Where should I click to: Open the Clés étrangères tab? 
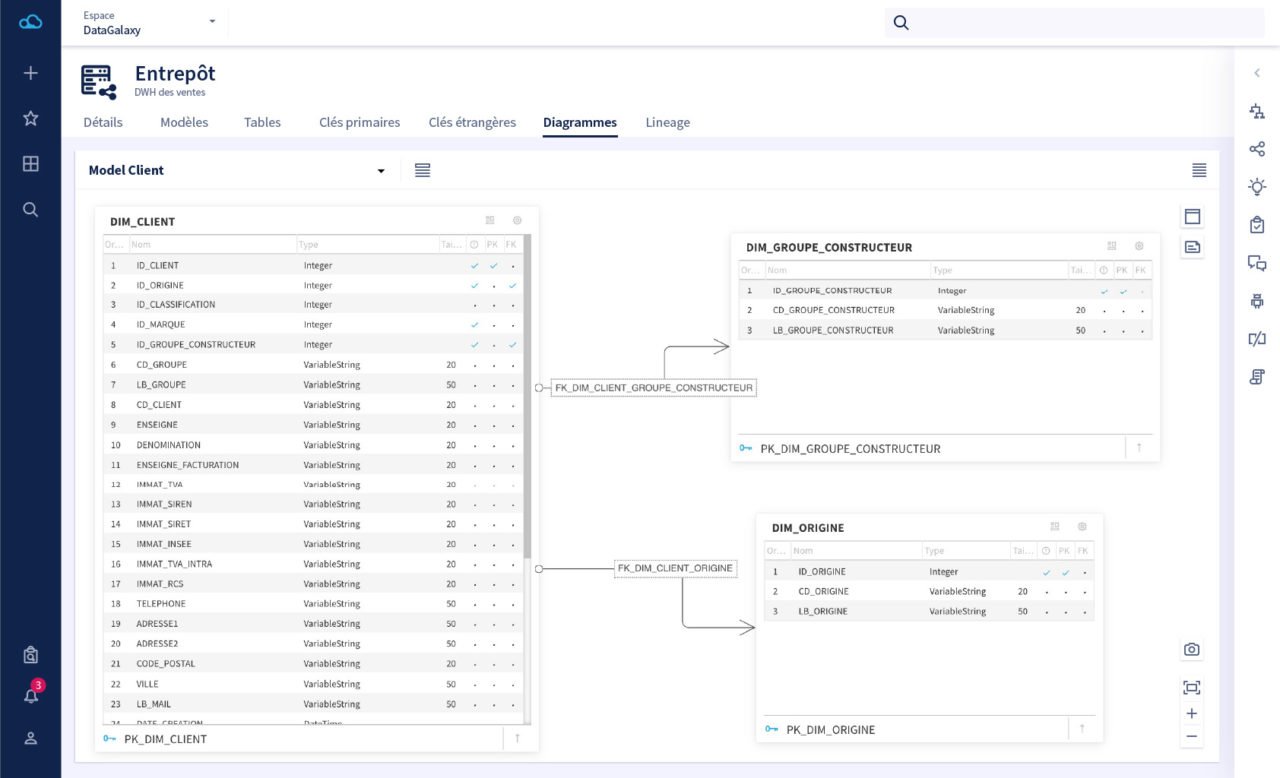pyautogui.click(x=472, y=122)
